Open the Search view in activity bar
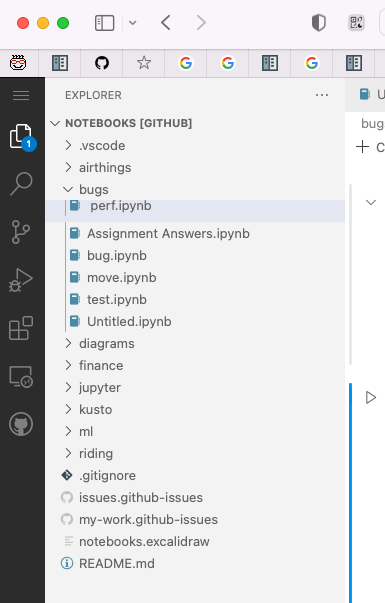The width and height of the screenshot is (385, 603). (x=21, y=184)
